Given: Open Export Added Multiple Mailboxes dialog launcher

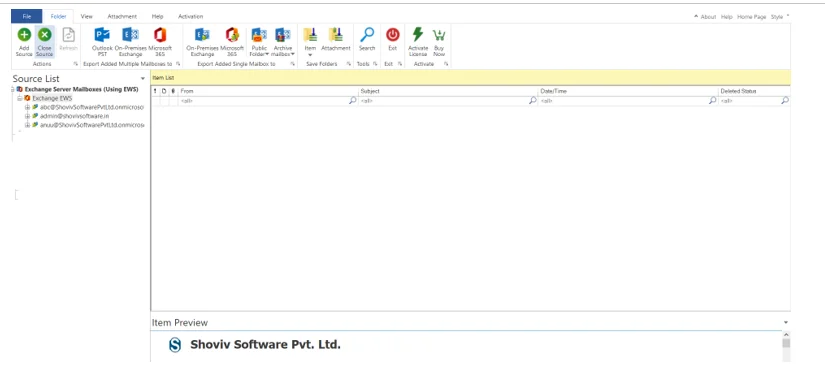Looking at the screenshot, I should coord(178,64).
